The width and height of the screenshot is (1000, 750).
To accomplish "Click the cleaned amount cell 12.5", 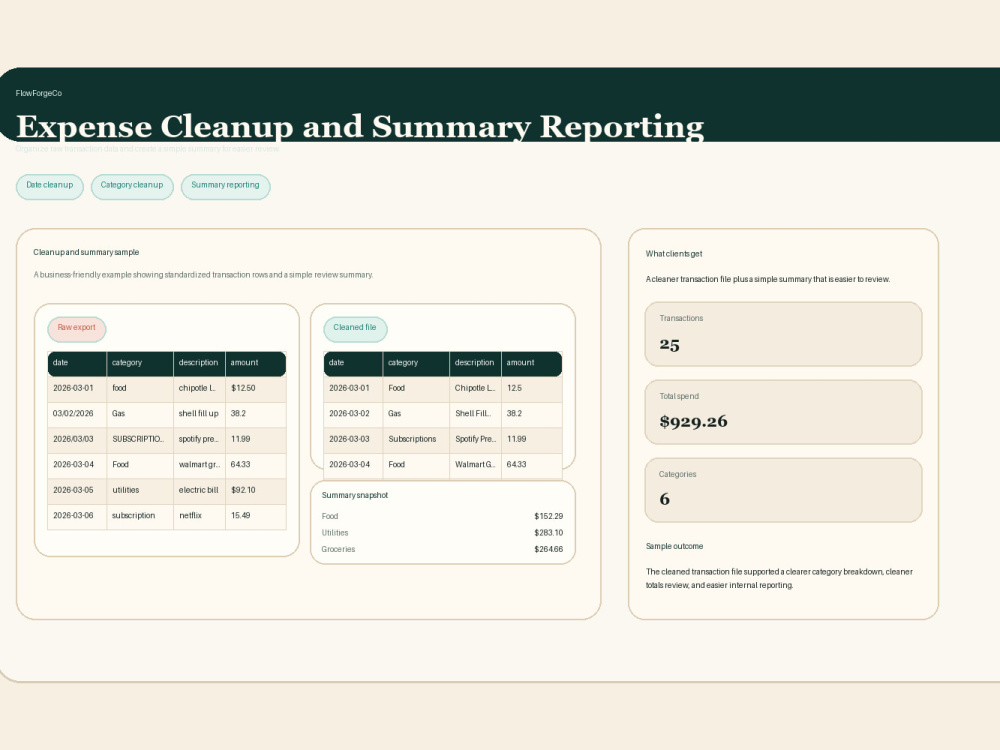I will coord(532,389).
